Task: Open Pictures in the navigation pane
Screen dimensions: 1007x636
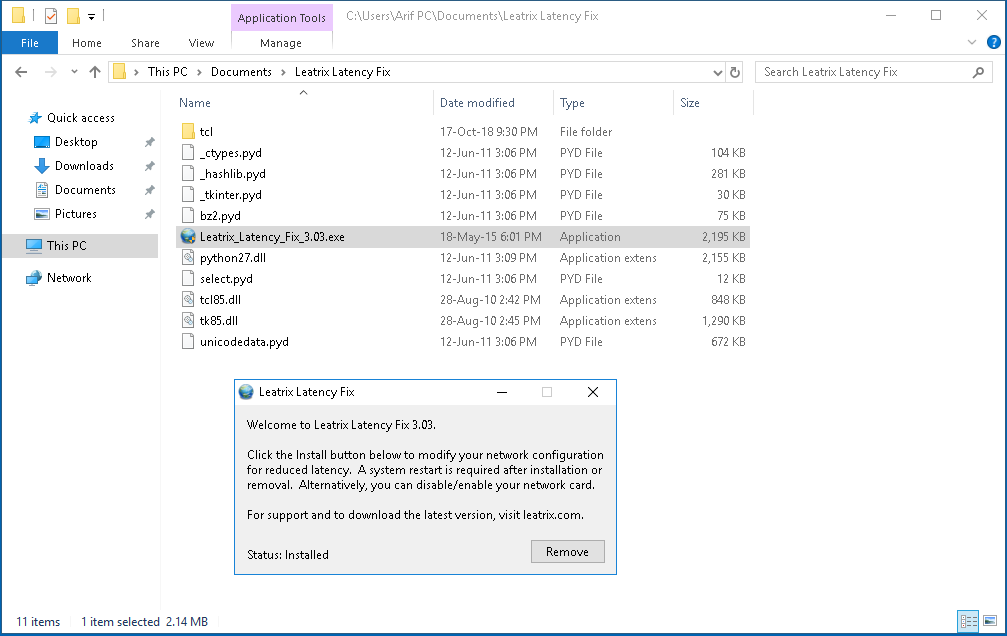Action: (x=76, y=214)
